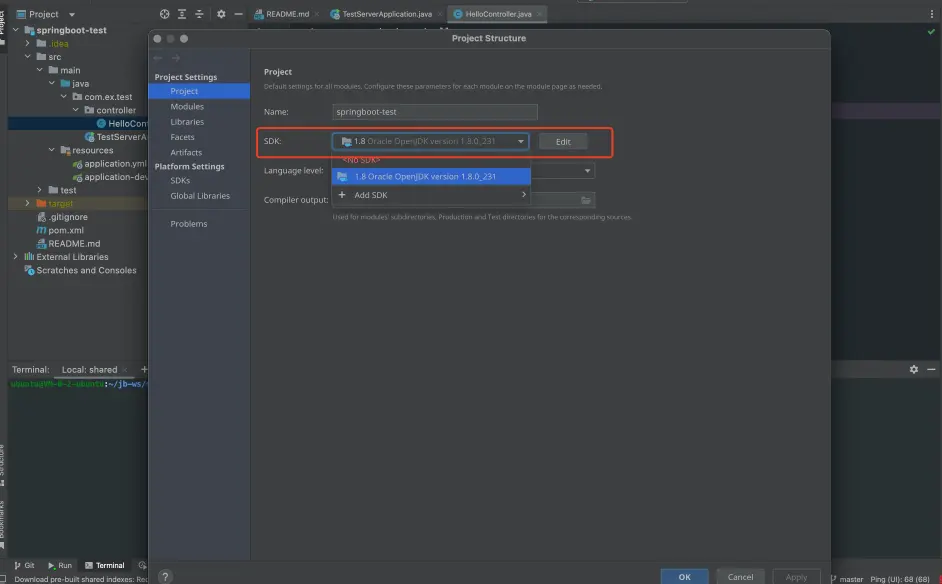Click the Edit SDK button
The image size is (942, 584).
(x=563, y=142)
